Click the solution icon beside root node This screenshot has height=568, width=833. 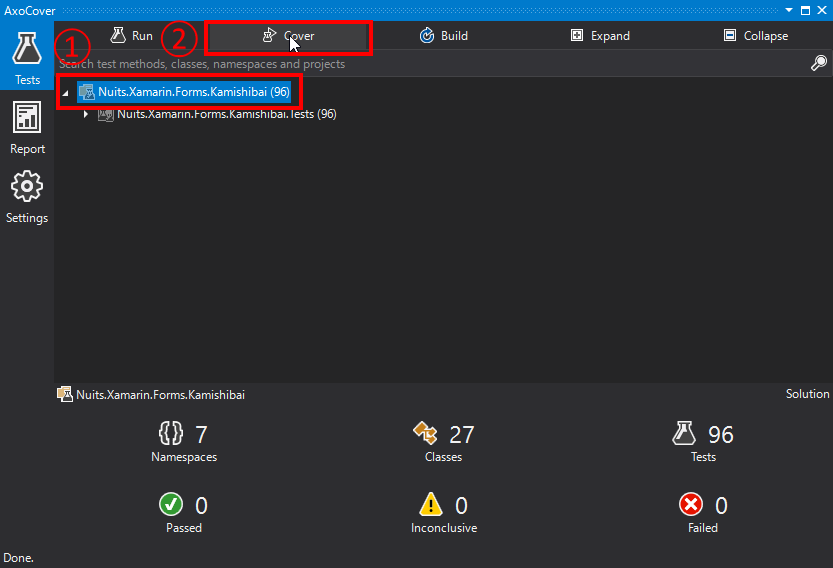[87, 92]
